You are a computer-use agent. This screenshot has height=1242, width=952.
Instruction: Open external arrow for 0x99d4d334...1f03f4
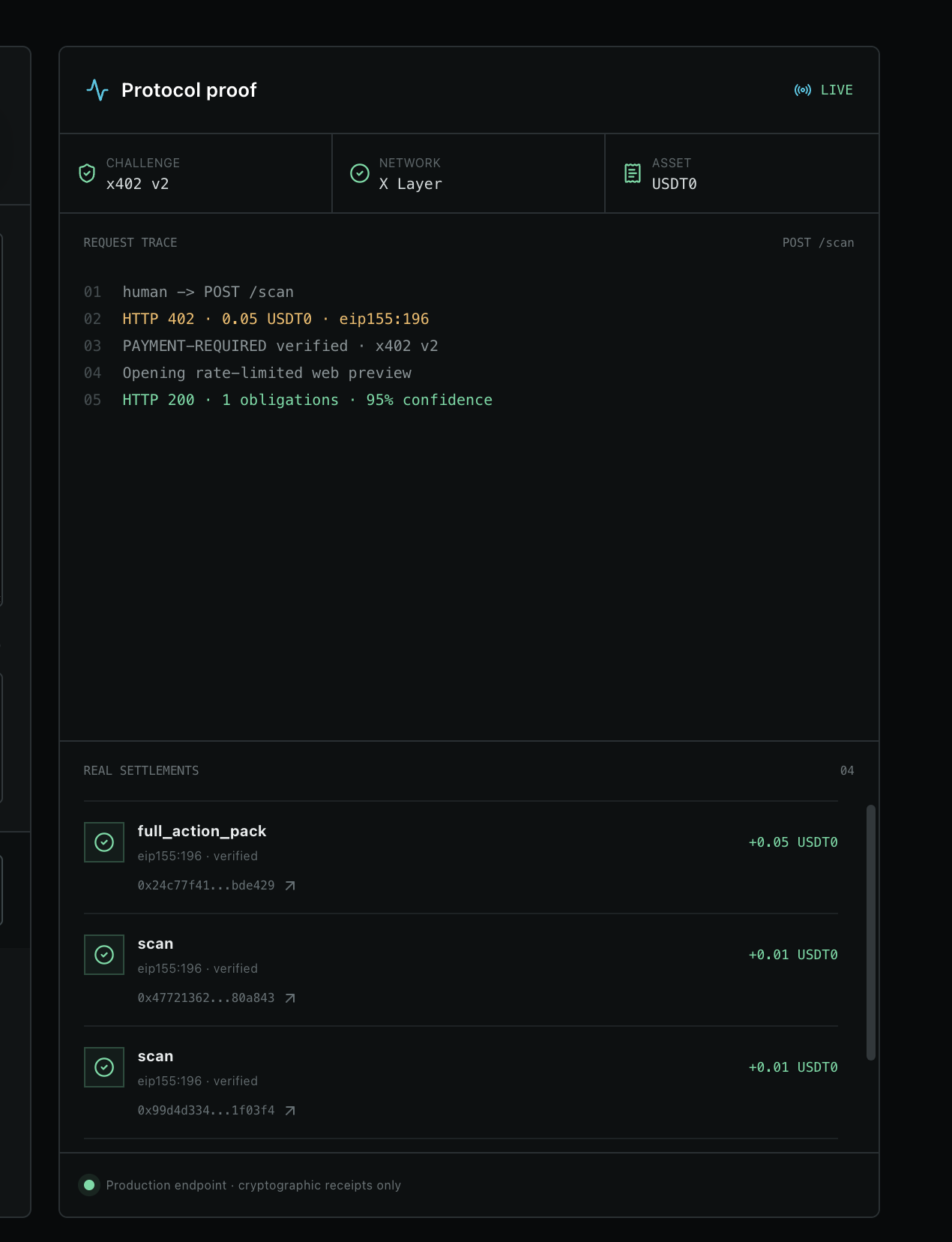pyautogui.click(x=290, y=1111)
